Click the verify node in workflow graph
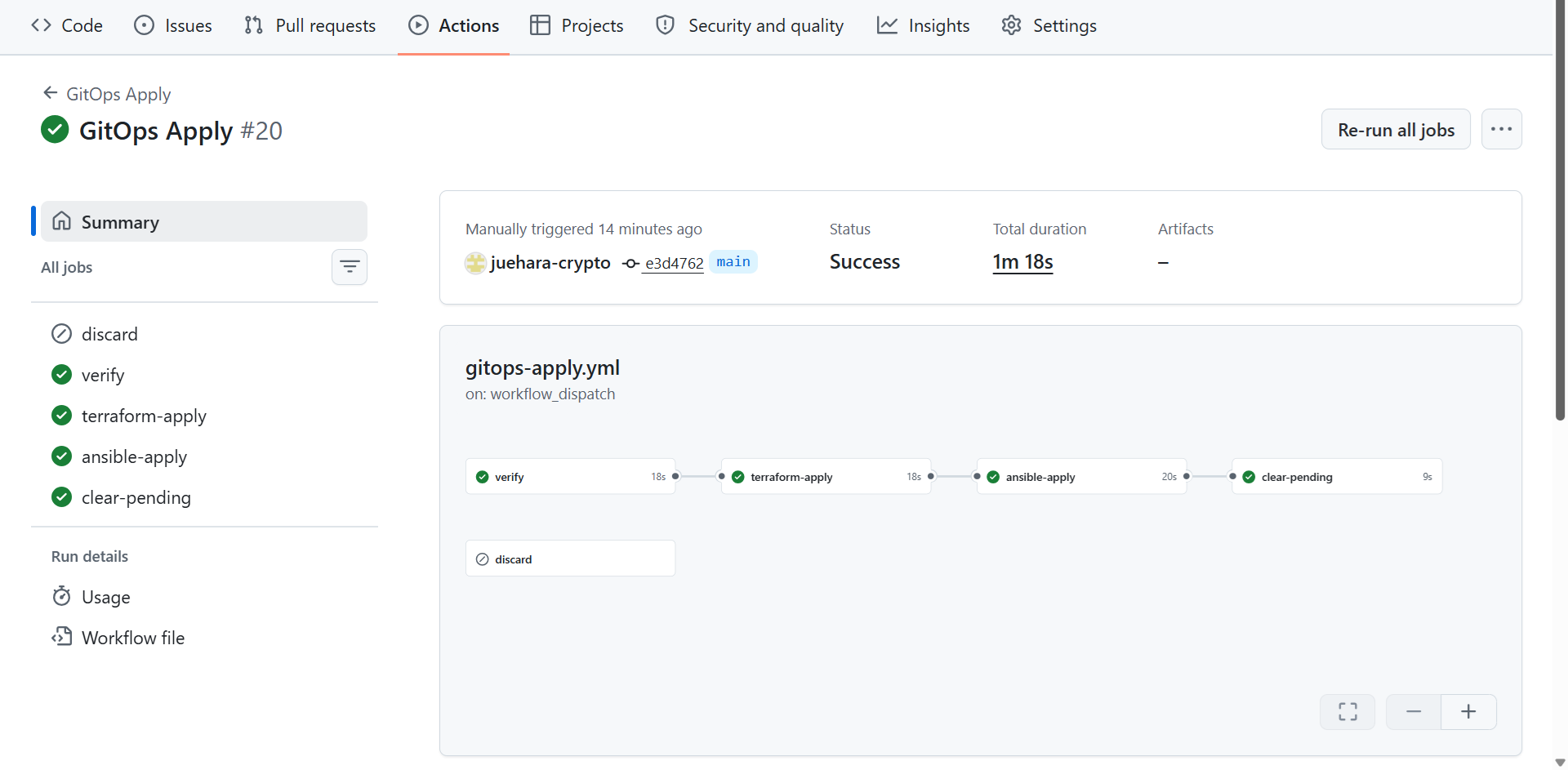Screen dimensions: 1568x770 click(570, 477)
